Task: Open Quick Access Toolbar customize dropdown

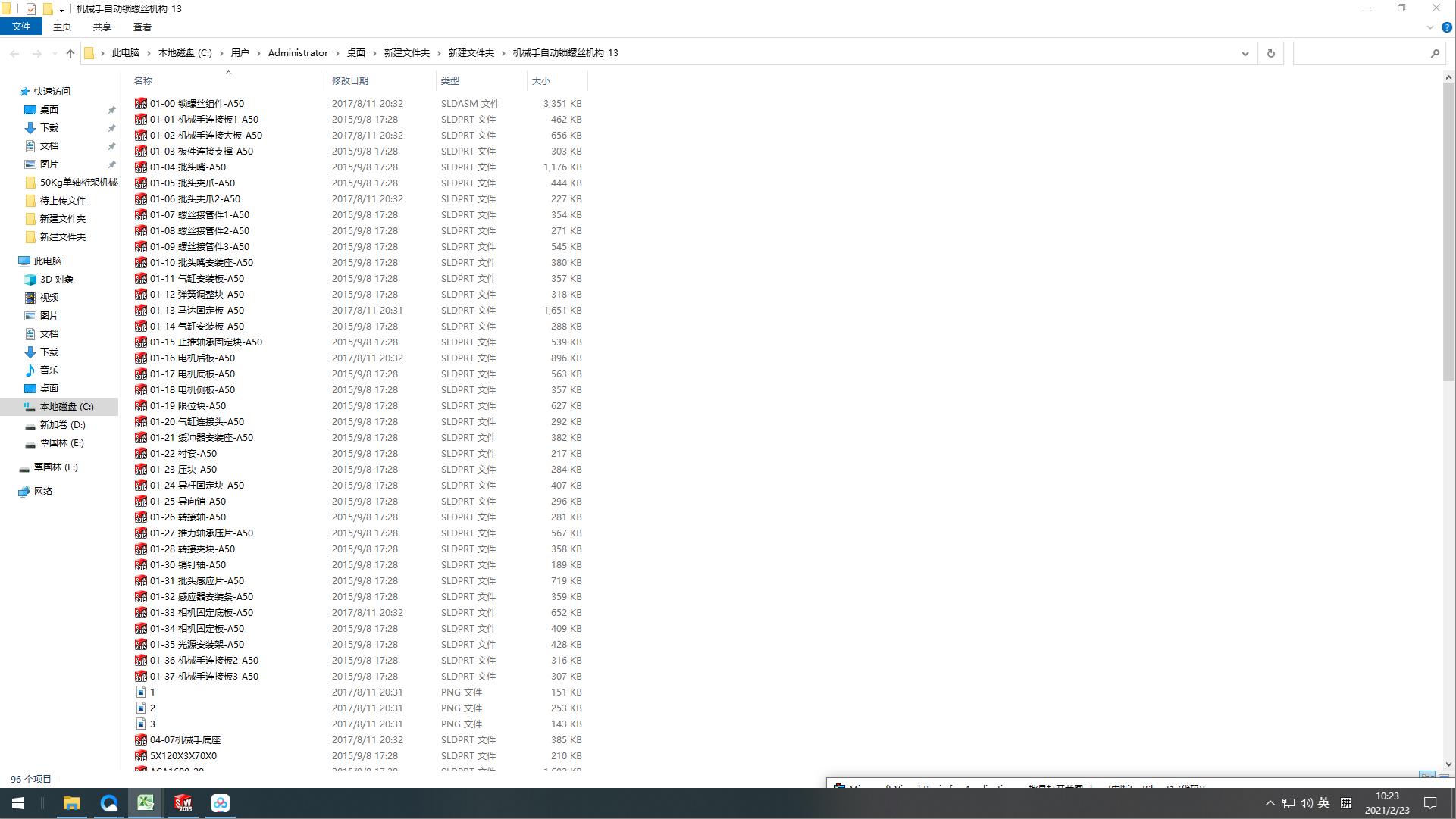Action: pyautogui.click(x=61, y=10)
